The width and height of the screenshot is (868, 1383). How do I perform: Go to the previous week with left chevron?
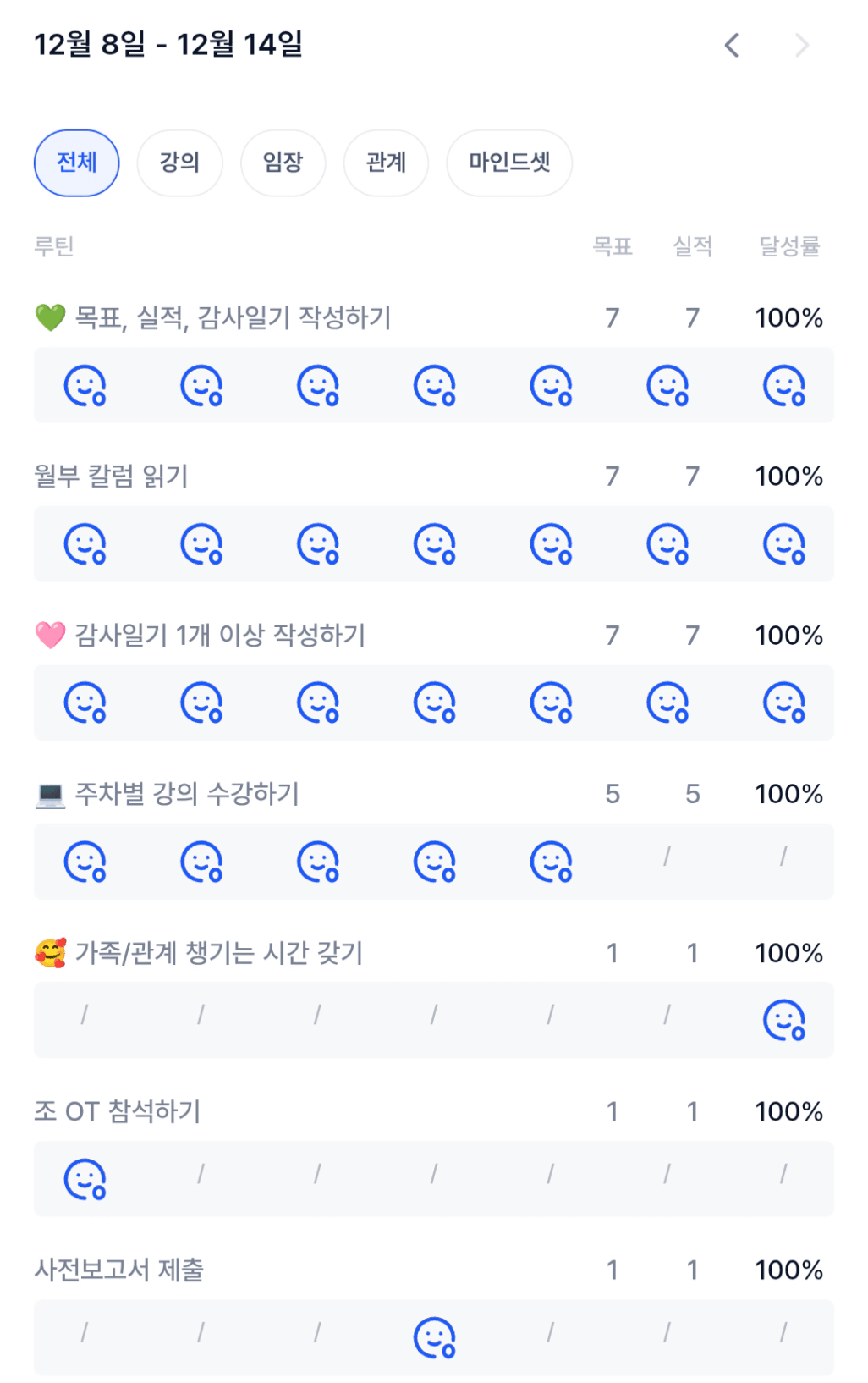click(732, 45)
